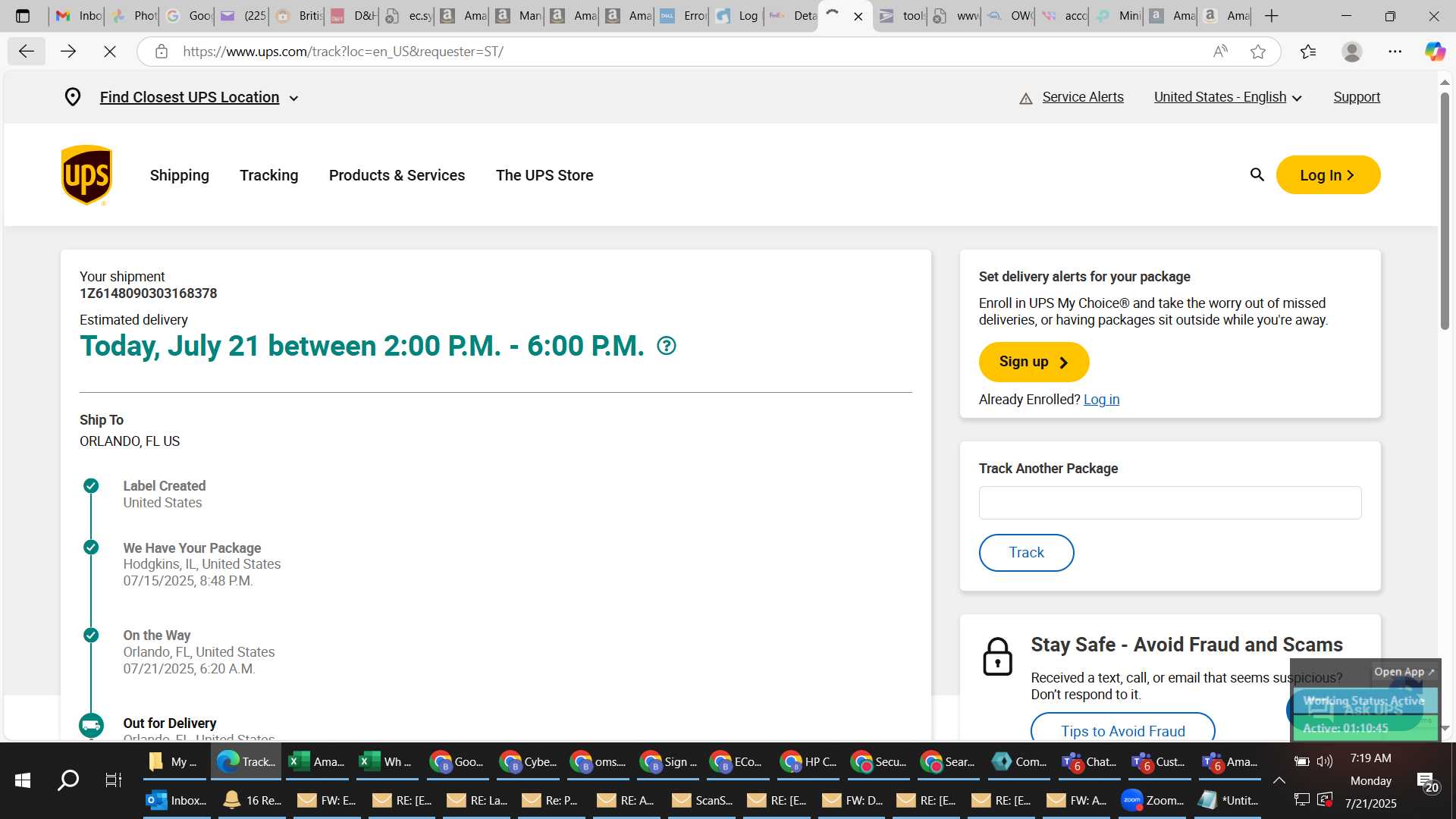
Task: Click the Track Another Package input field
Action: (1169, 503)
